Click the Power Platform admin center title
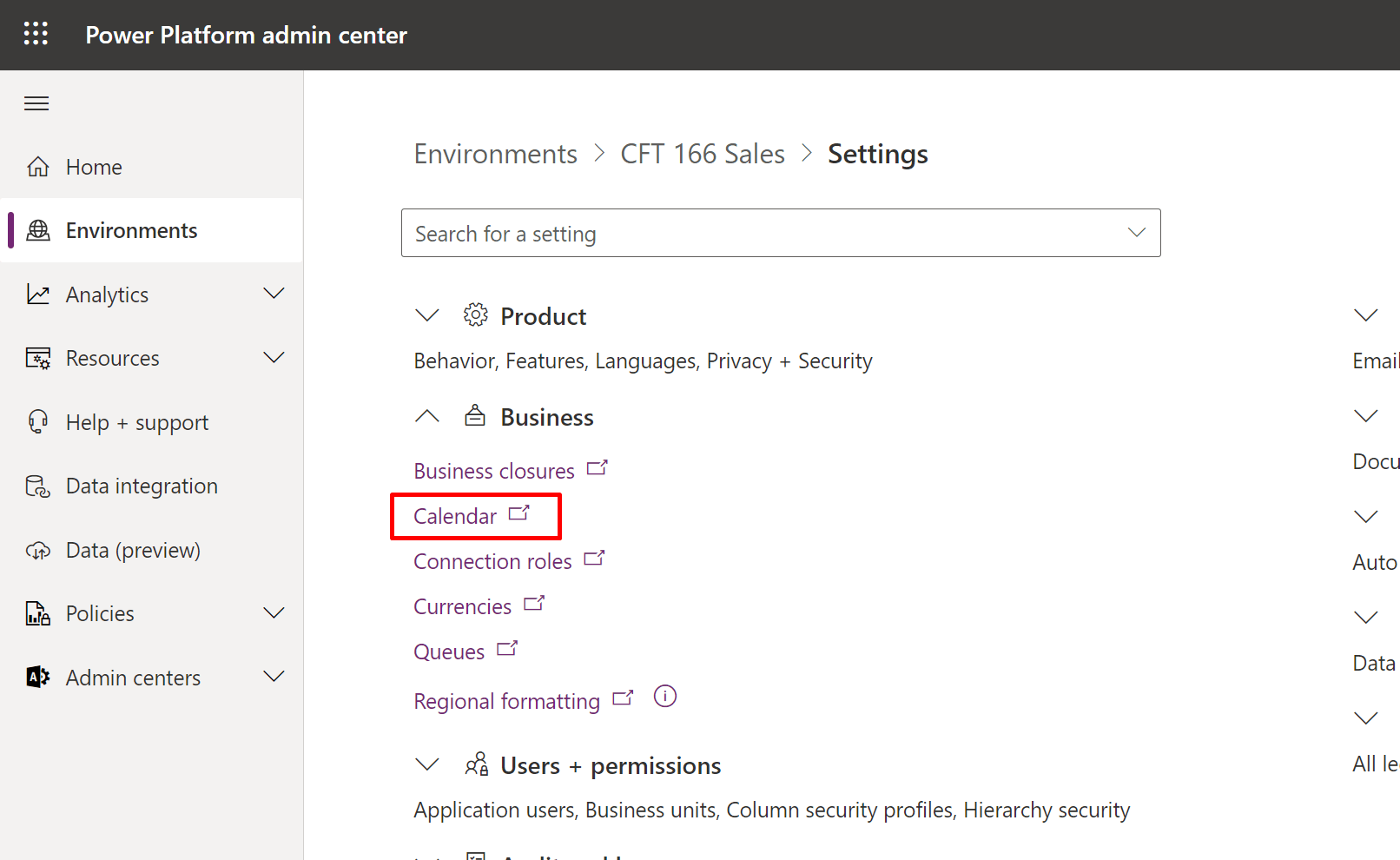1400x860 pixels. tap(246, 35)
